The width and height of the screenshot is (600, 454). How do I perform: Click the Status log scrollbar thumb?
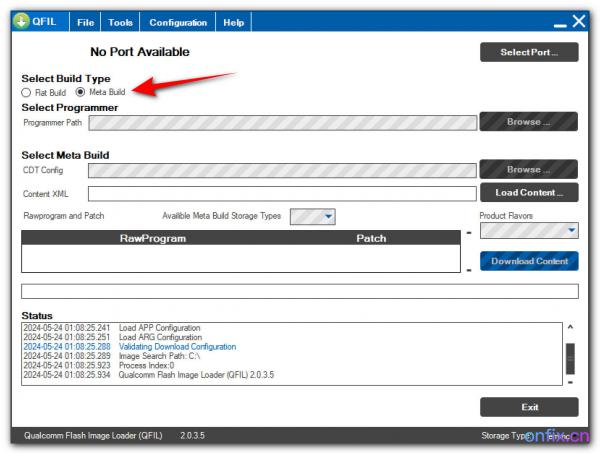tap(570, 359)
